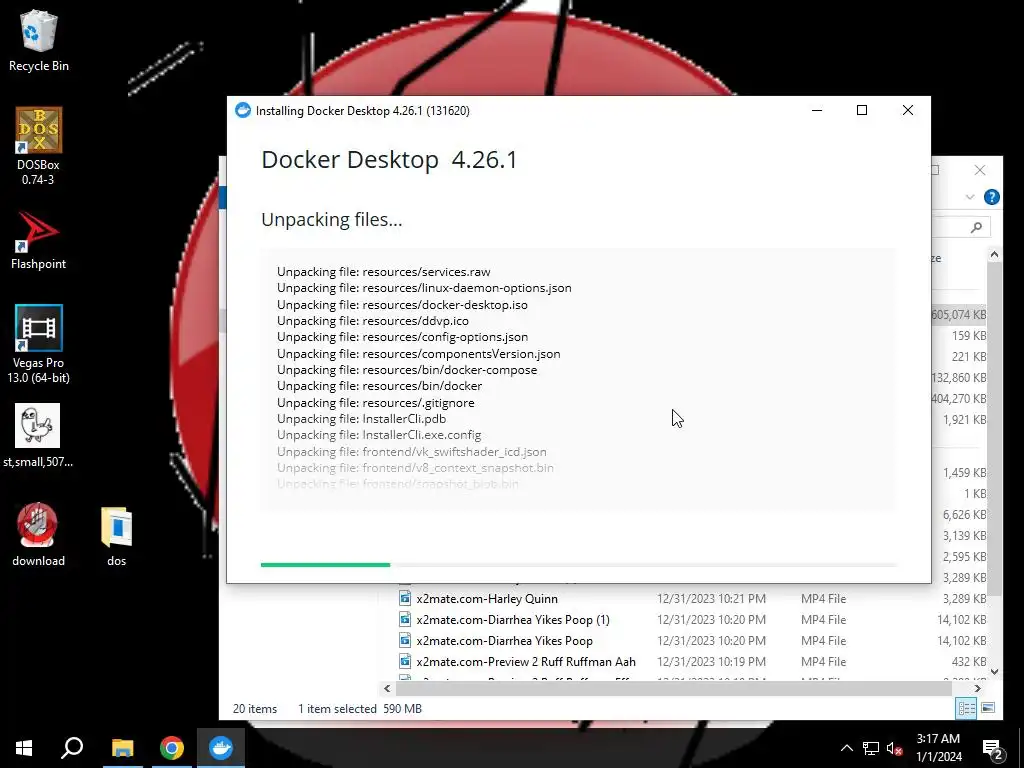Select the DOSBox 0.74-3 desktop shortcut
Image resolution: width=1024 pixels, height=768 pixels.
point(38,146)
